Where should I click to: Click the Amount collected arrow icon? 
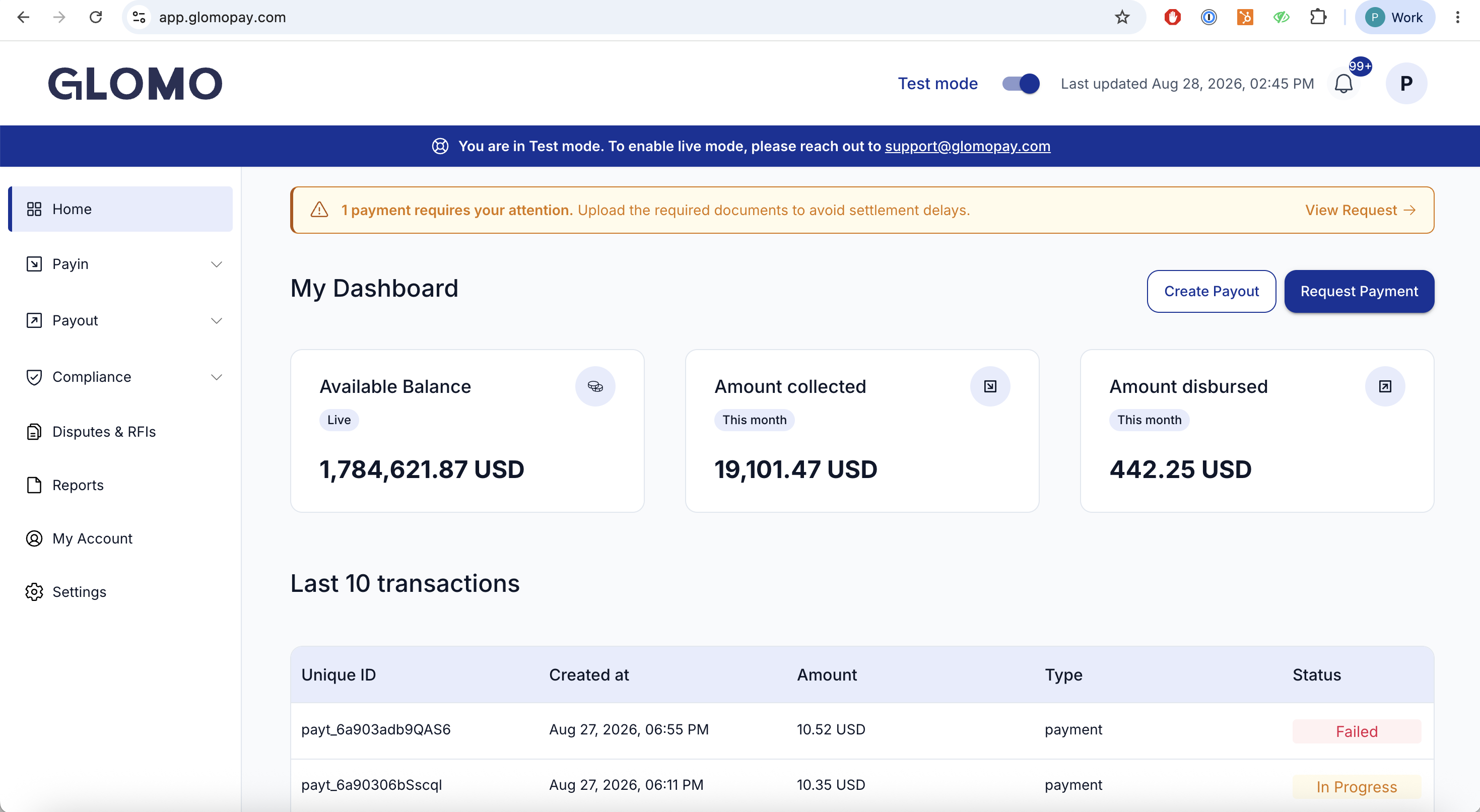tap(990, 386)
